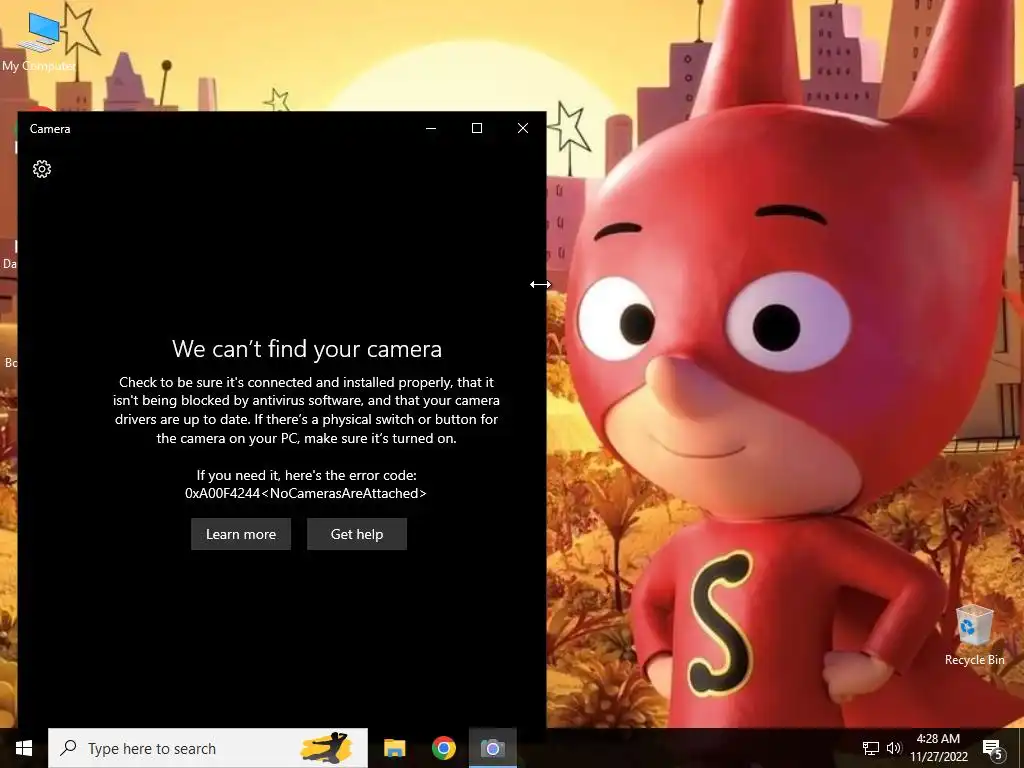Open File Explorer from the taskbar
This screenshot has width=1024, height=768.
(x=394, y=748)
